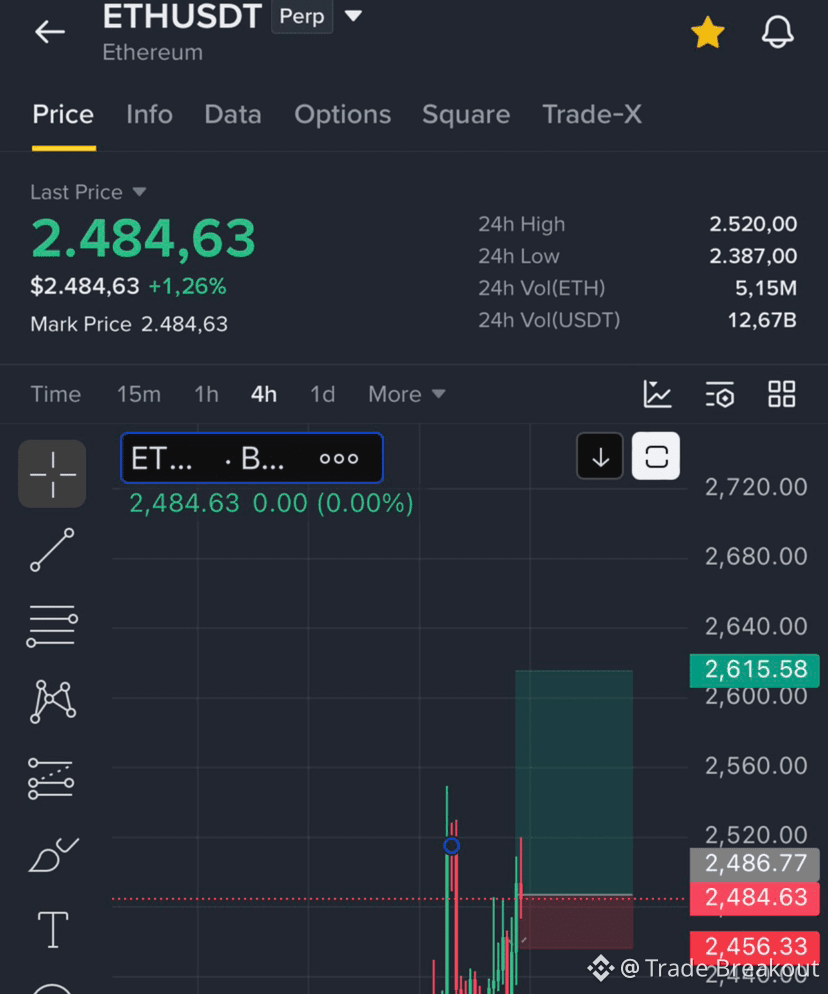Select the blue circle anchor point on chart
This screenshot has height=994, width=828.
[451, 846]
